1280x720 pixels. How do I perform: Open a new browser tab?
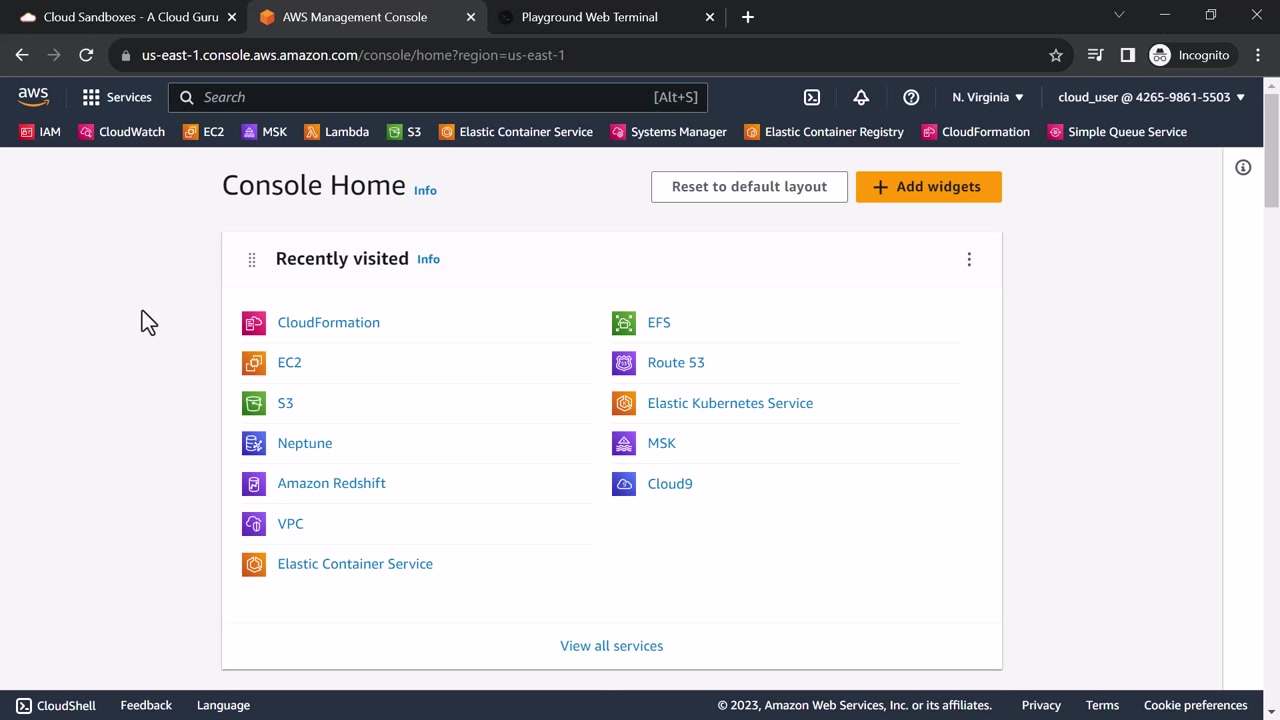coord(748,17)
